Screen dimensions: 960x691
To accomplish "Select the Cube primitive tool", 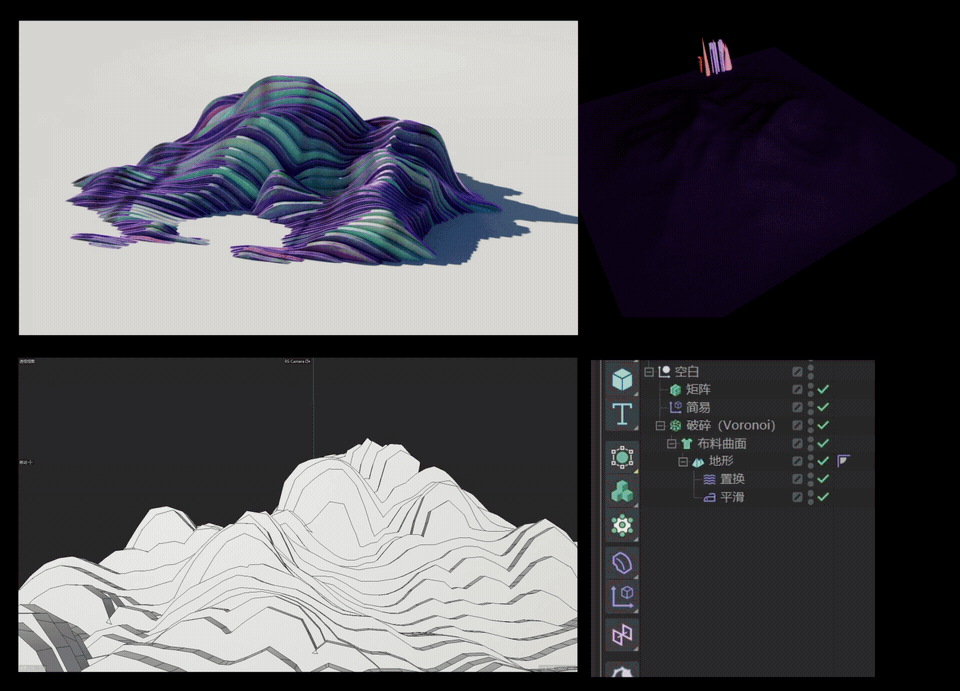I will (x=622, y=379).
